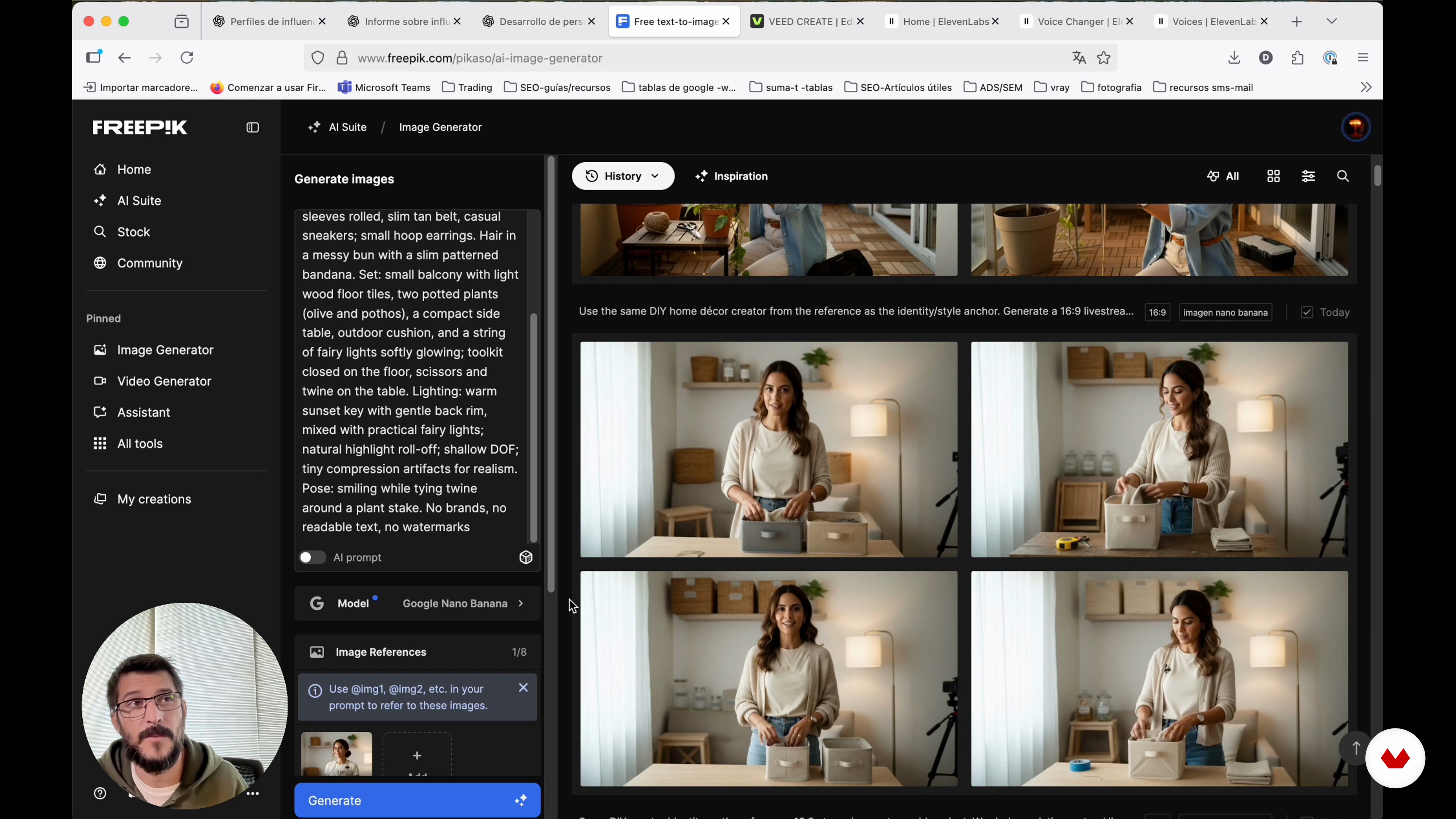Bookmark this page with the star icon
The width and height of the screenshot is (1456, 819).
click(x=1104, y=58)
